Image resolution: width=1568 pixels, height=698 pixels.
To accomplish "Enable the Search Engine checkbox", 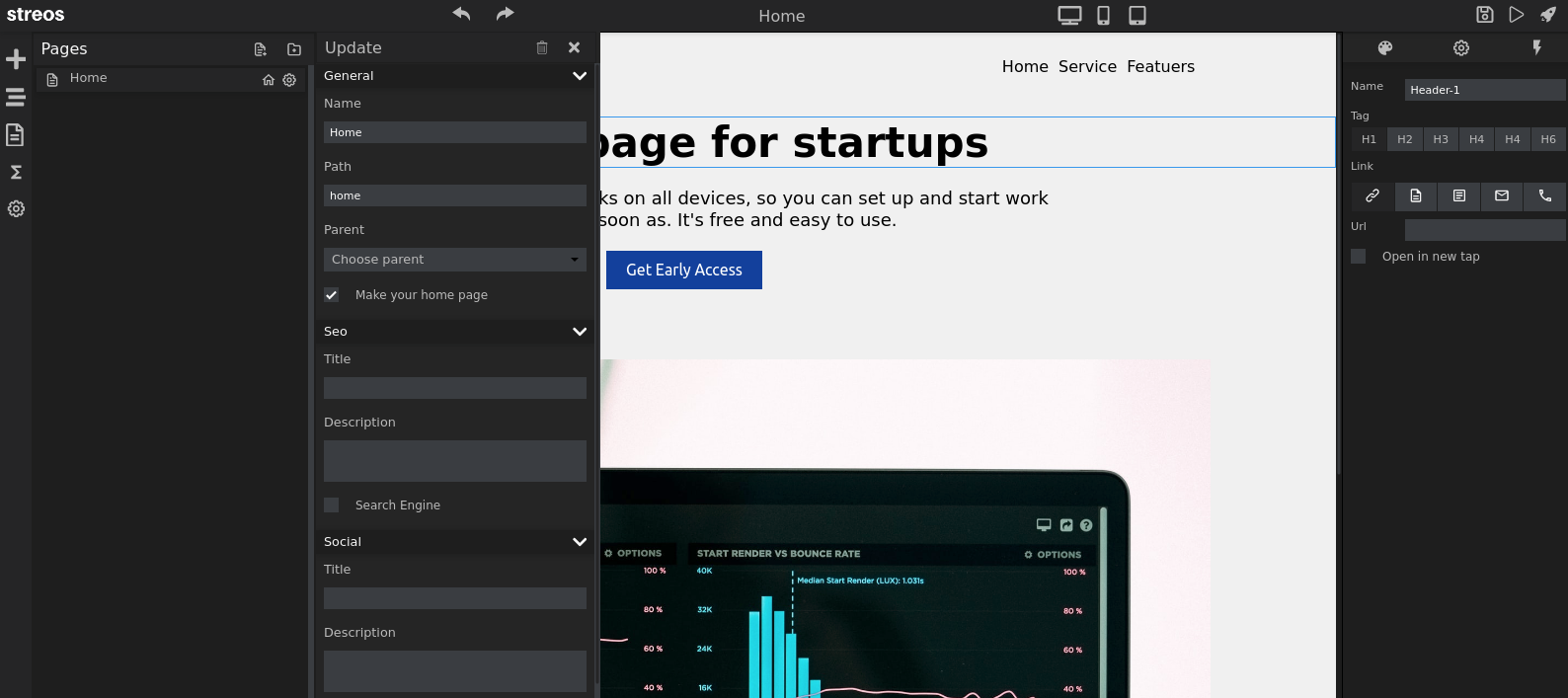I will 332,504.
